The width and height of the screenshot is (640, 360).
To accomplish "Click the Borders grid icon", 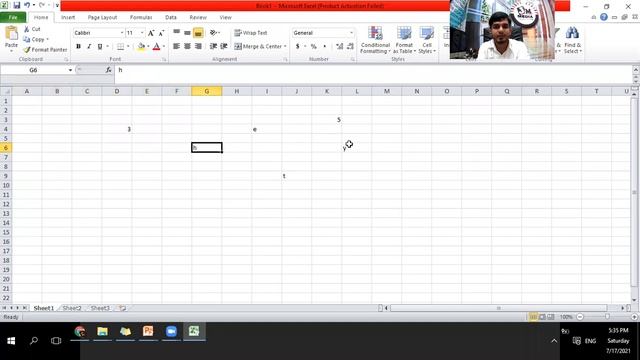I will pyautogui.click(x=120, y=47).
